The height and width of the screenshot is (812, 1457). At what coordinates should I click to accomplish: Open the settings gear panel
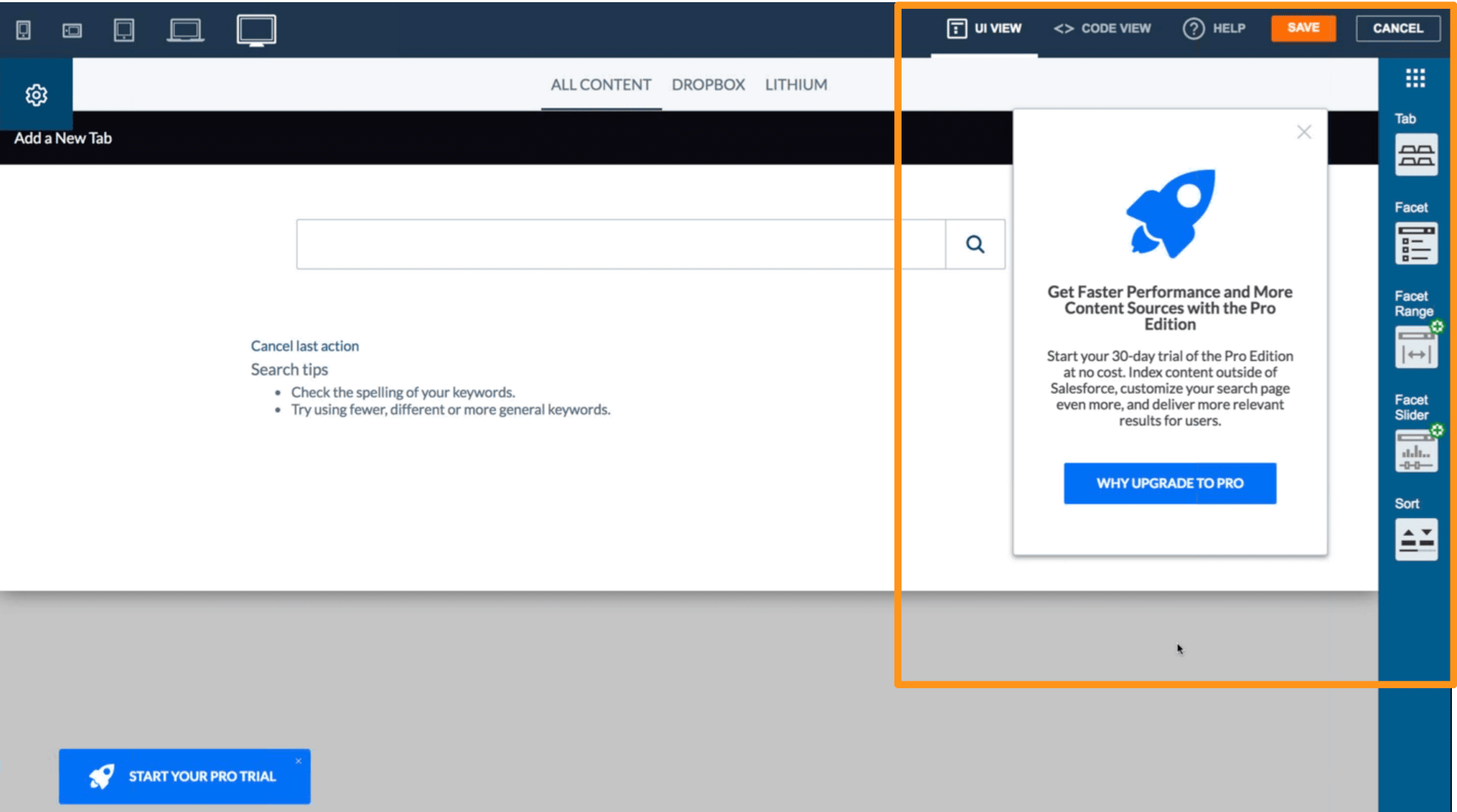coord(36,95)
